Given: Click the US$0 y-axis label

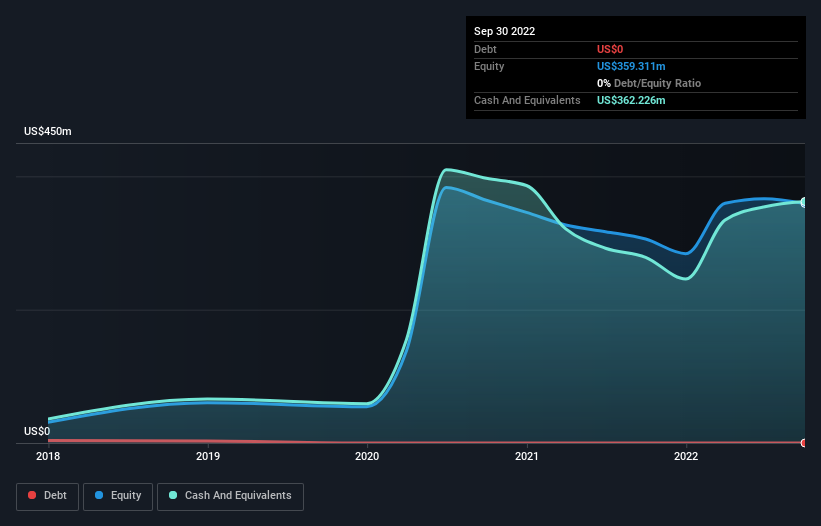Looking at the screenshot, I should click(37, 431).
